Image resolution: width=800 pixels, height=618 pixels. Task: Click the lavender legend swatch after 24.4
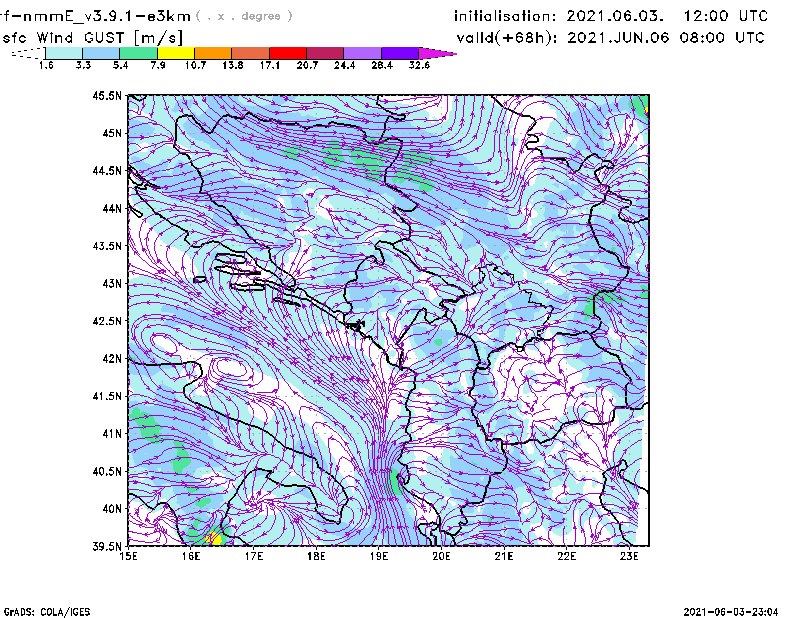(x=363, y=53)
